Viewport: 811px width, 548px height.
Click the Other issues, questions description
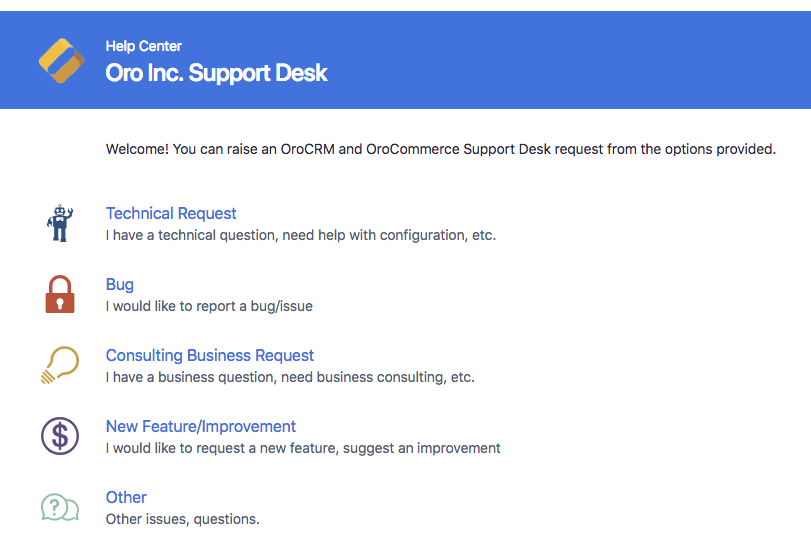coord(183,519)
